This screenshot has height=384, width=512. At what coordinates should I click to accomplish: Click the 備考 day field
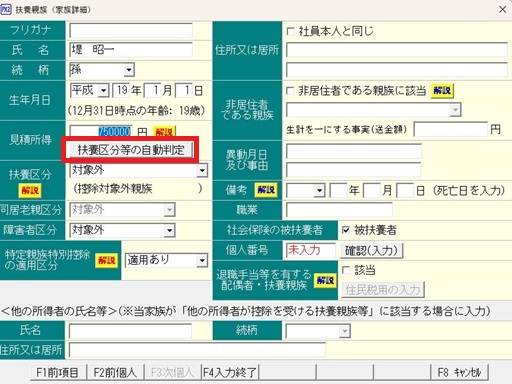(x=405, y=190)
